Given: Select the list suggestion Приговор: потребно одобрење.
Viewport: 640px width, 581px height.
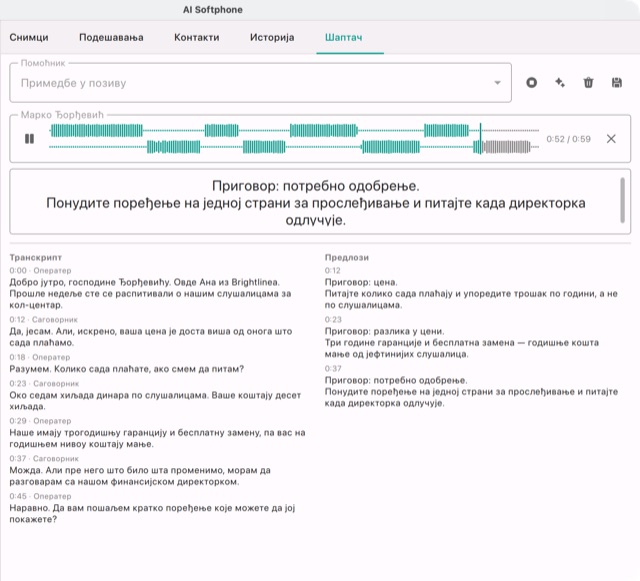Looking at the screenshot, I should pyautogui.click(x=396, y=380).
